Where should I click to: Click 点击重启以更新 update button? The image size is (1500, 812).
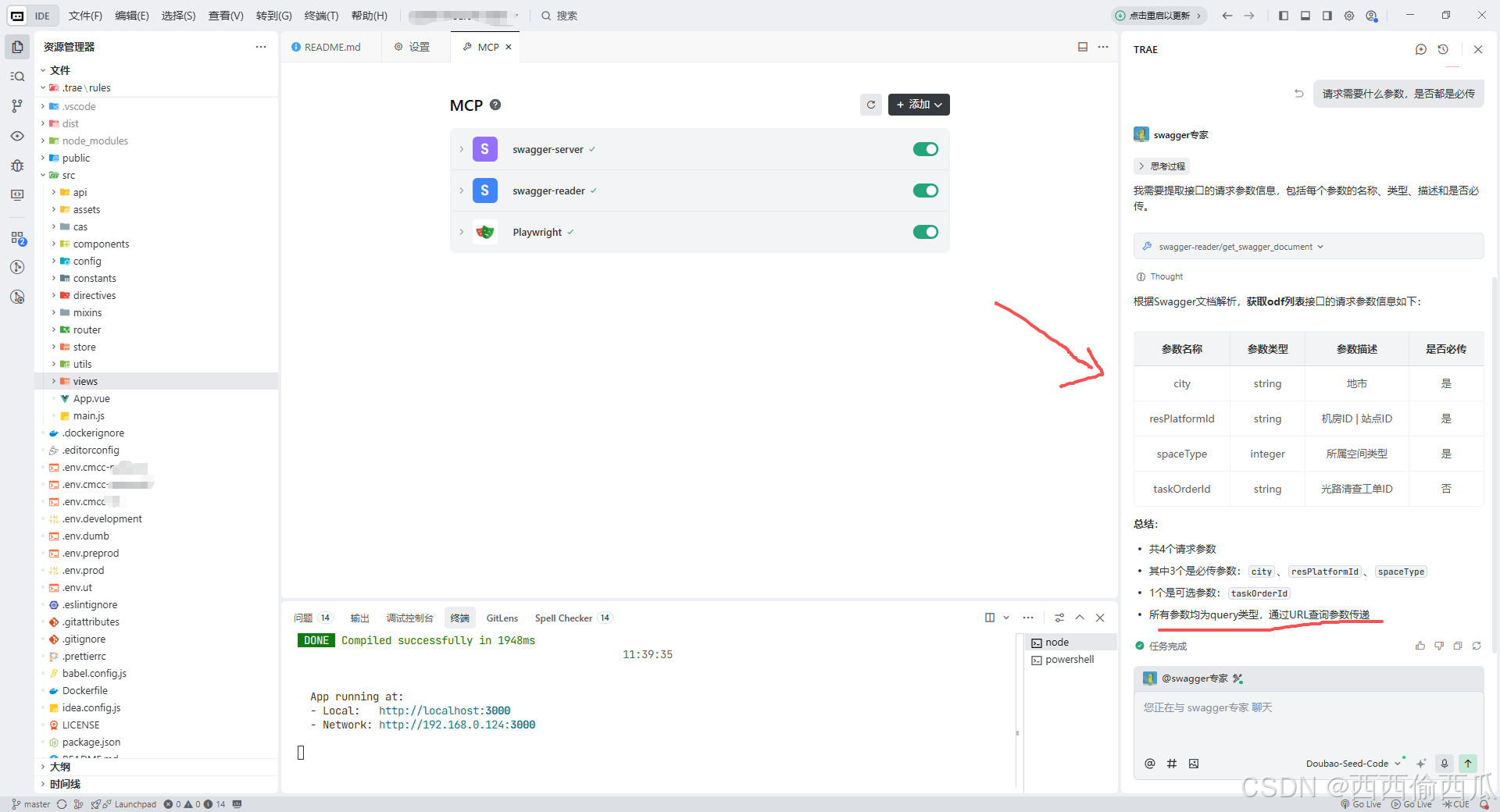1159,16
